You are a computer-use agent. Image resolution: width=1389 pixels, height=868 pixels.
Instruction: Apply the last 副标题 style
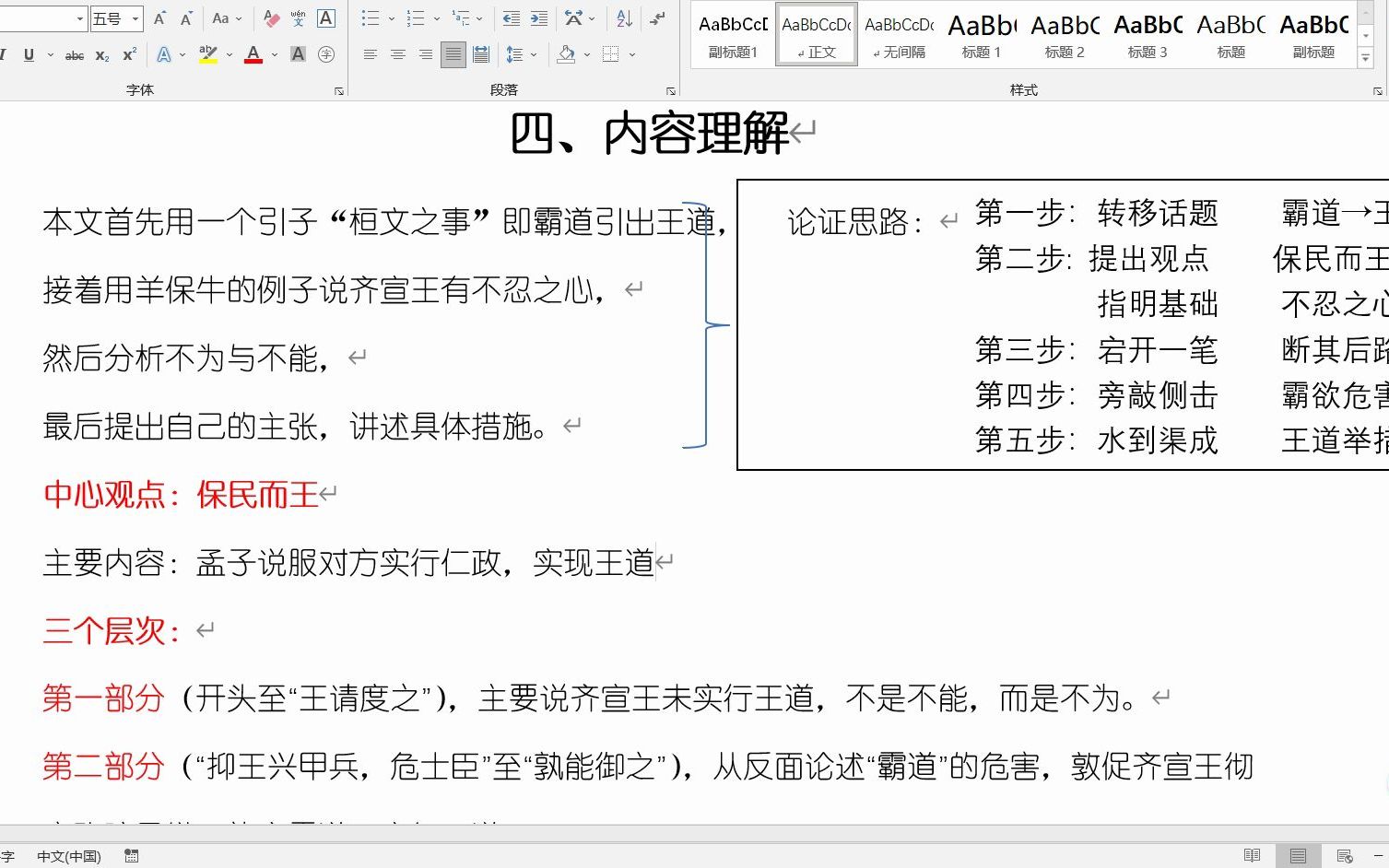tap(1313, 35)
